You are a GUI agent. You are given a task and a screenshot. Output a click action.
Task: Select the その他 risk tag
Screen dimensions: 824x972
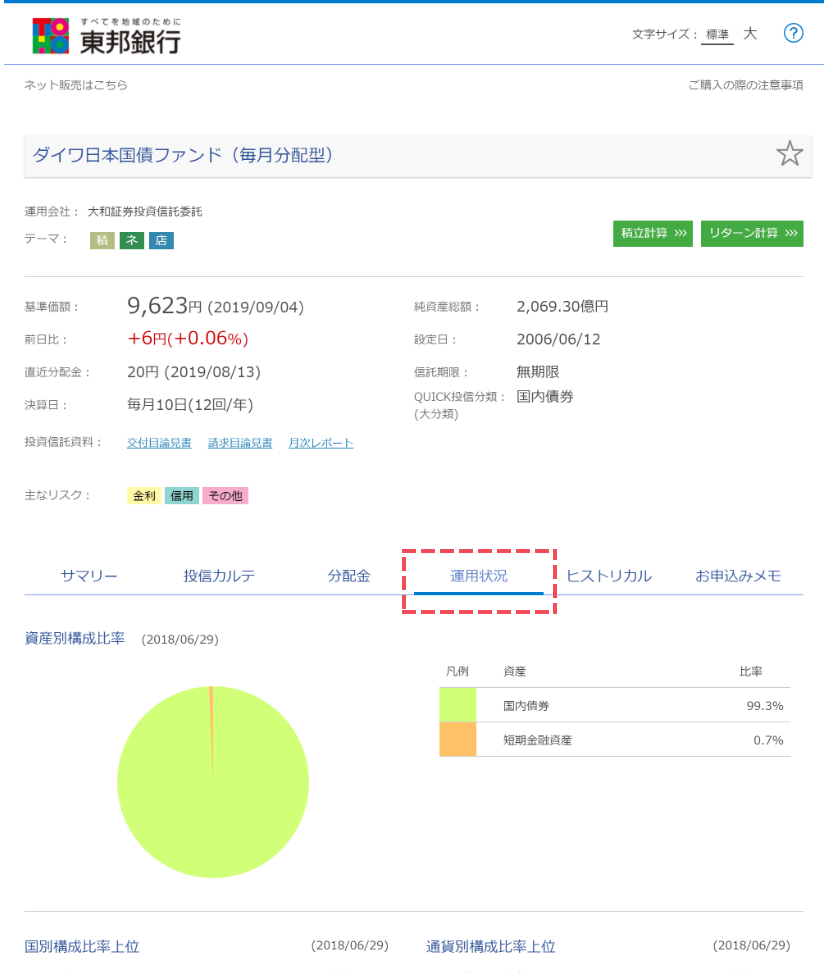pos(226,496)
